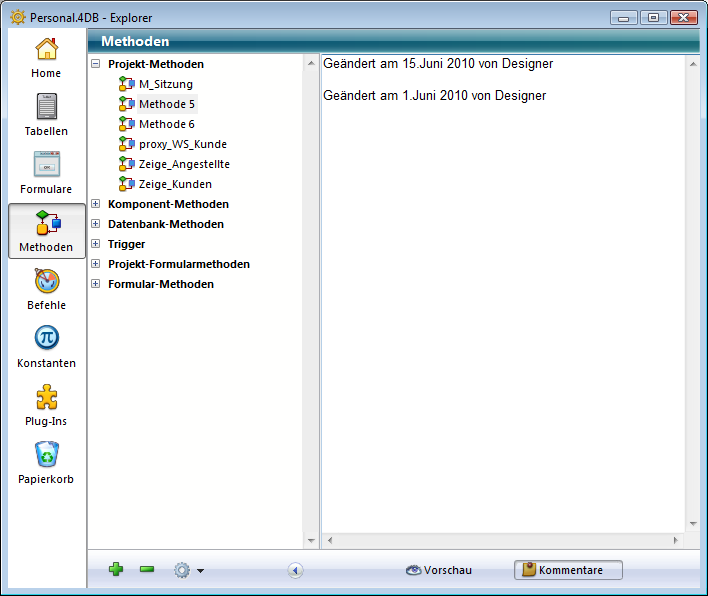Open the Plug-Ins puzzle icon
708x596 pixels.
[46, 404]
